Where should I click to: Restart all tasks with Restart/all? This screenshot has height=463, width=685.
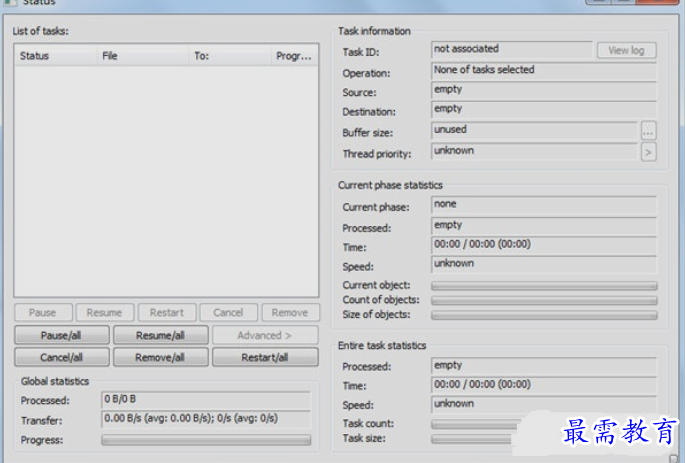tap(265, 357)
